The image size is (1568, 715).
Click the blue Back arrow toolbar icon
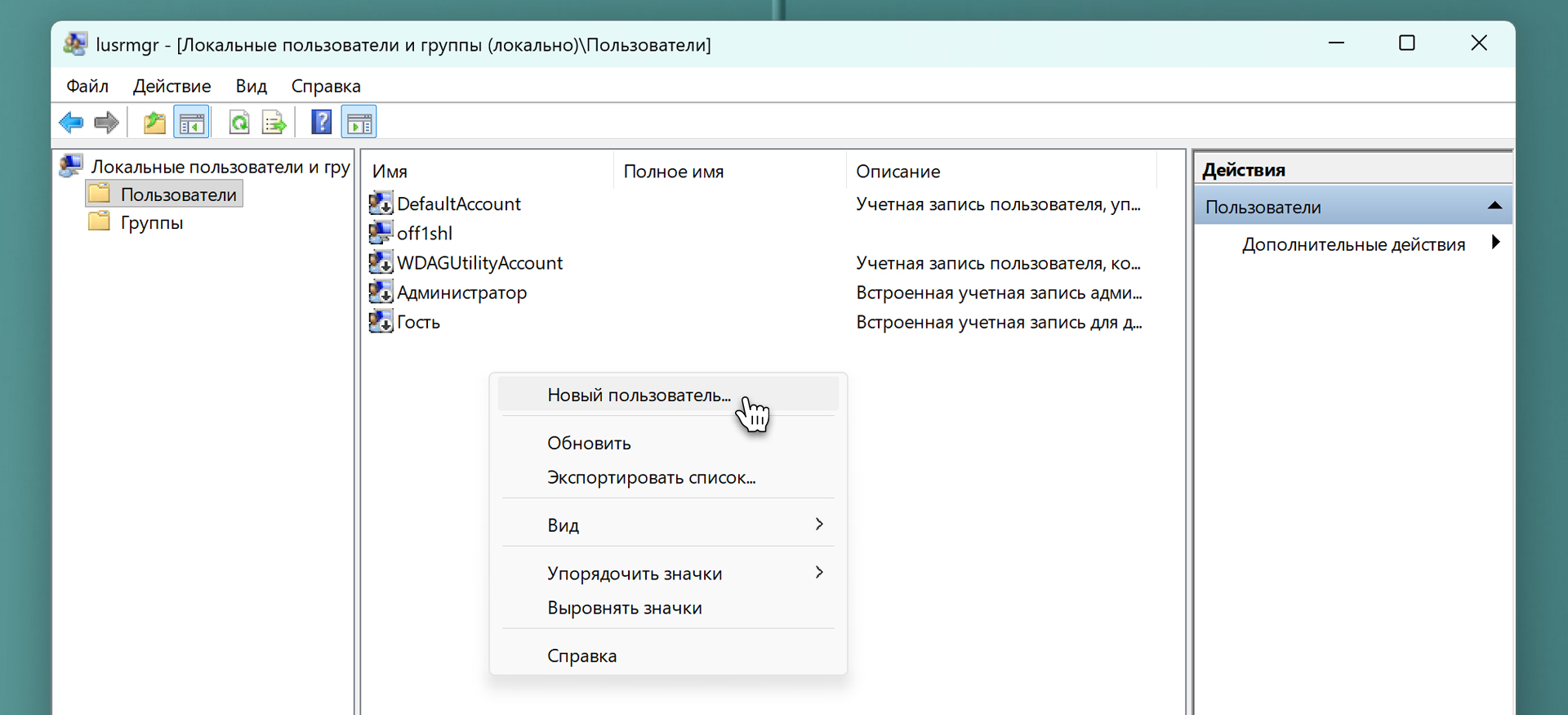pyautogui.click(x=71, y=123)
